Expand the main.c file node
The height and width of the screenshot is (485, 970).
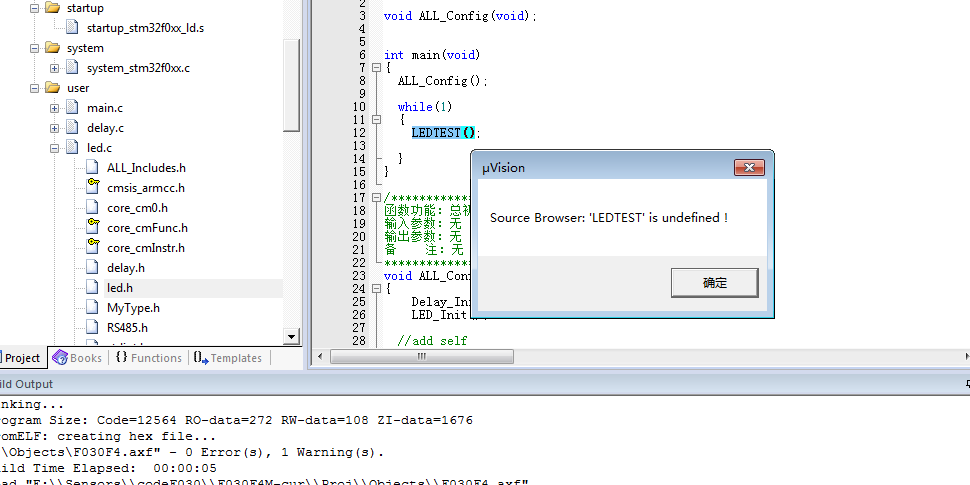click(54, 108)
